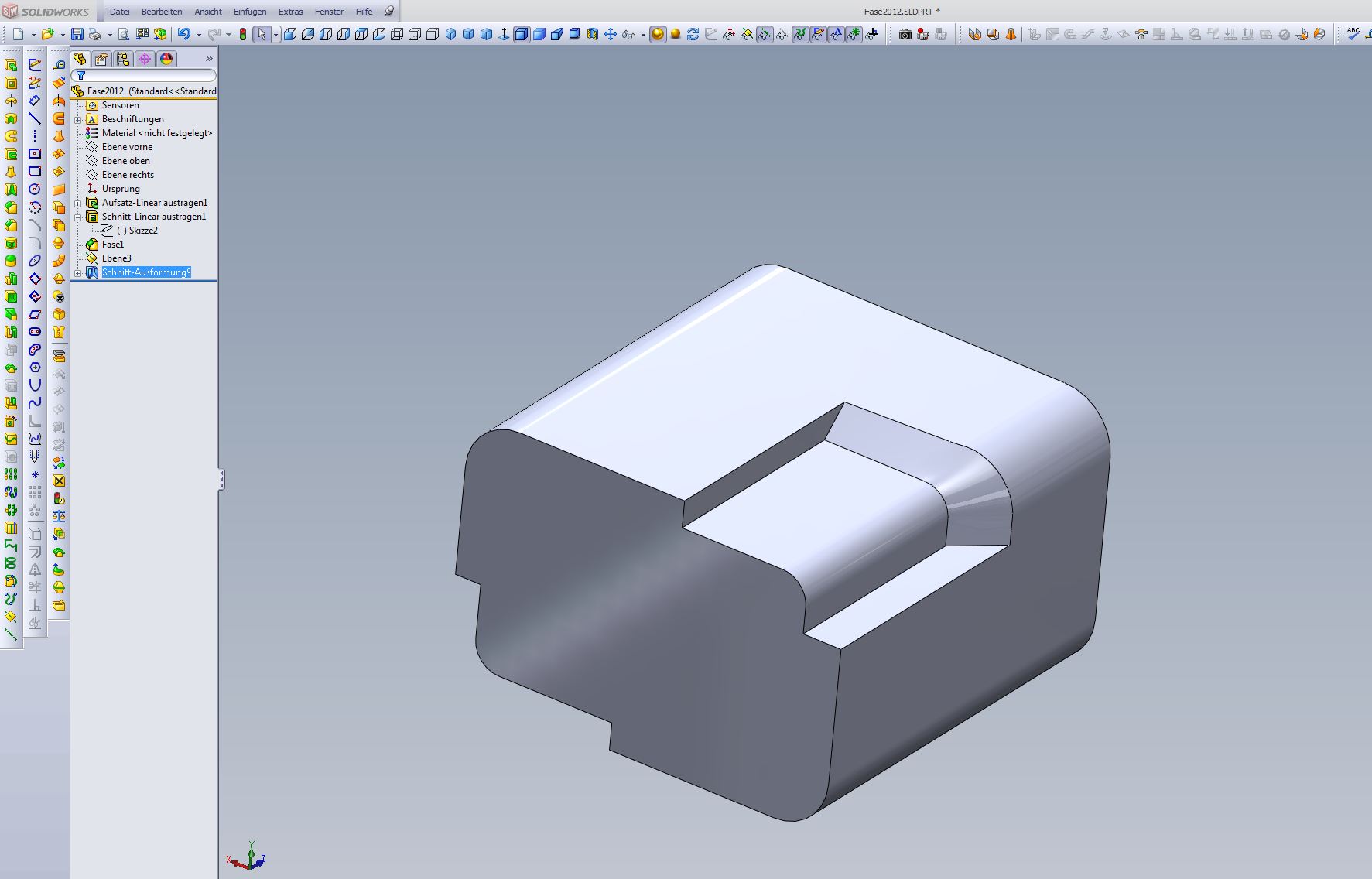
Task: Expand the Beschriftungen tree node
Action: click(x=78, y=120)
